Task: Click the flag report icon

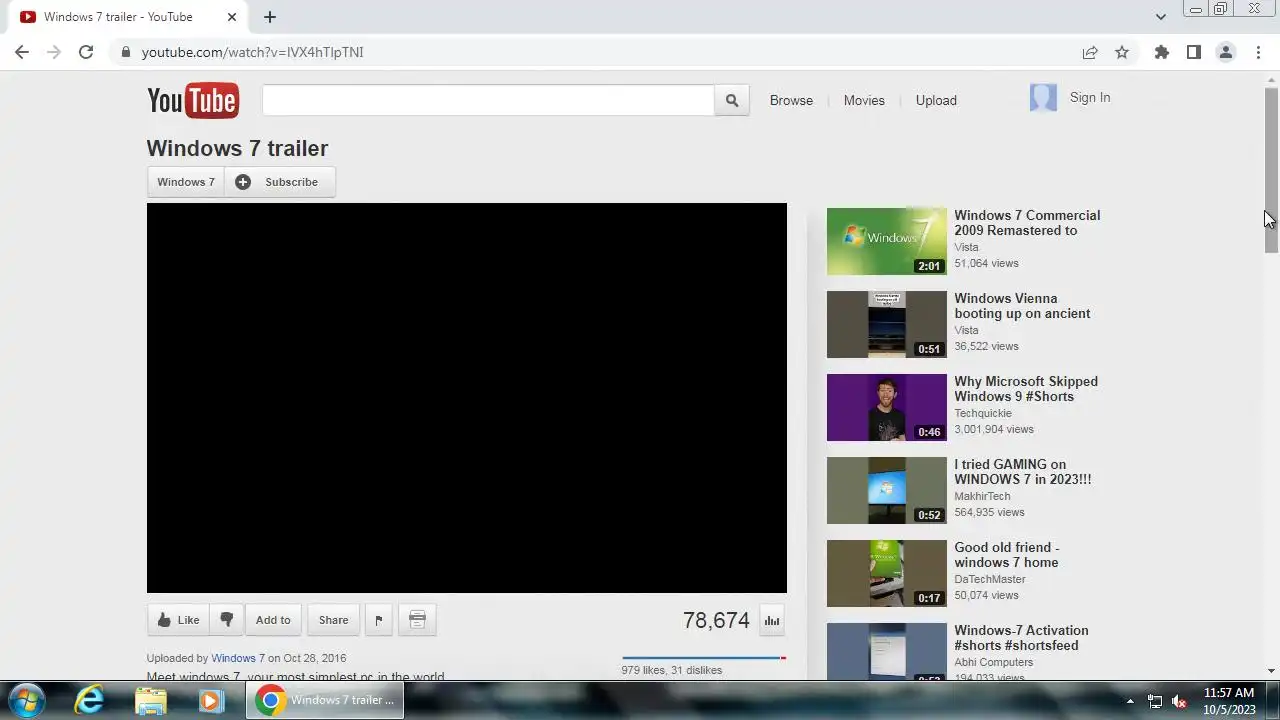Action: [378, 620]
